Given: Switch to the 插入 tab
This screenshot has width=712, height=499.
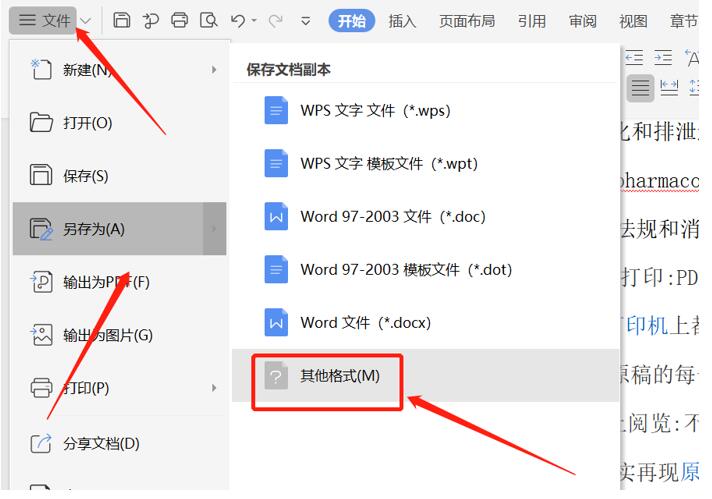Looking at the screenshot, I should click(402, 21).
